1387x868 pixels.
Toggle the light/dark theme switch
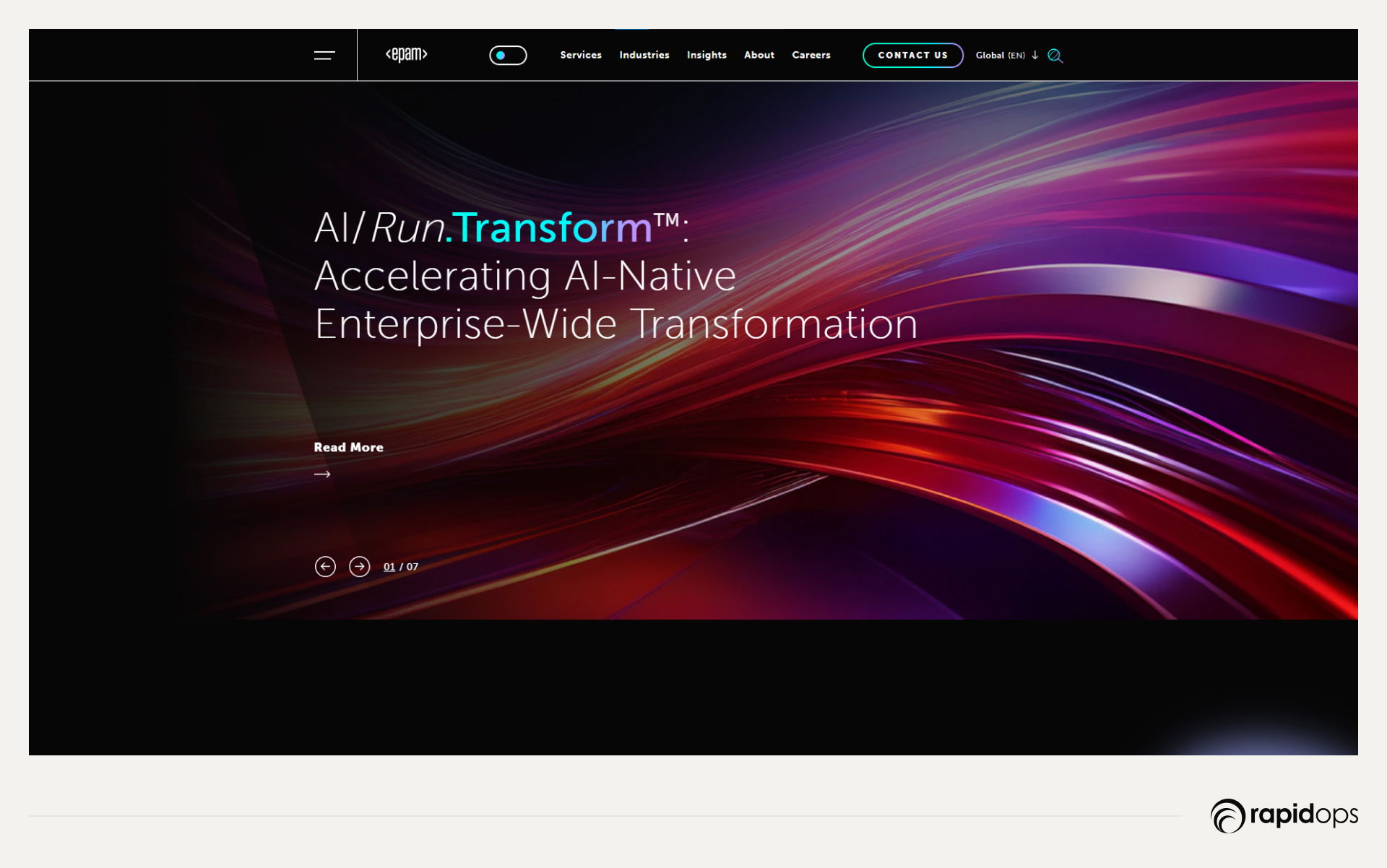click(x=508, y=56)
